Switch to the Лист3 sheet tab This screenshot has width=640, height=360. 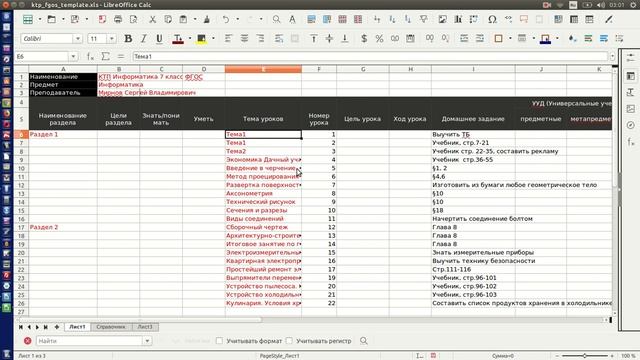144,327
